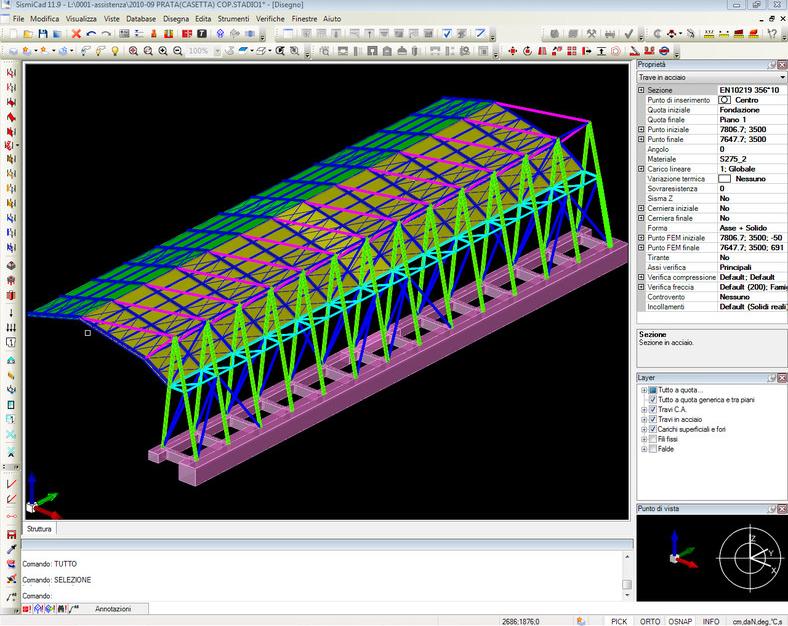Viewport: 788px width, 626px height.
Task: Click the ORTO status bar button
Action: pyautogui.click(x=649, y=620)
